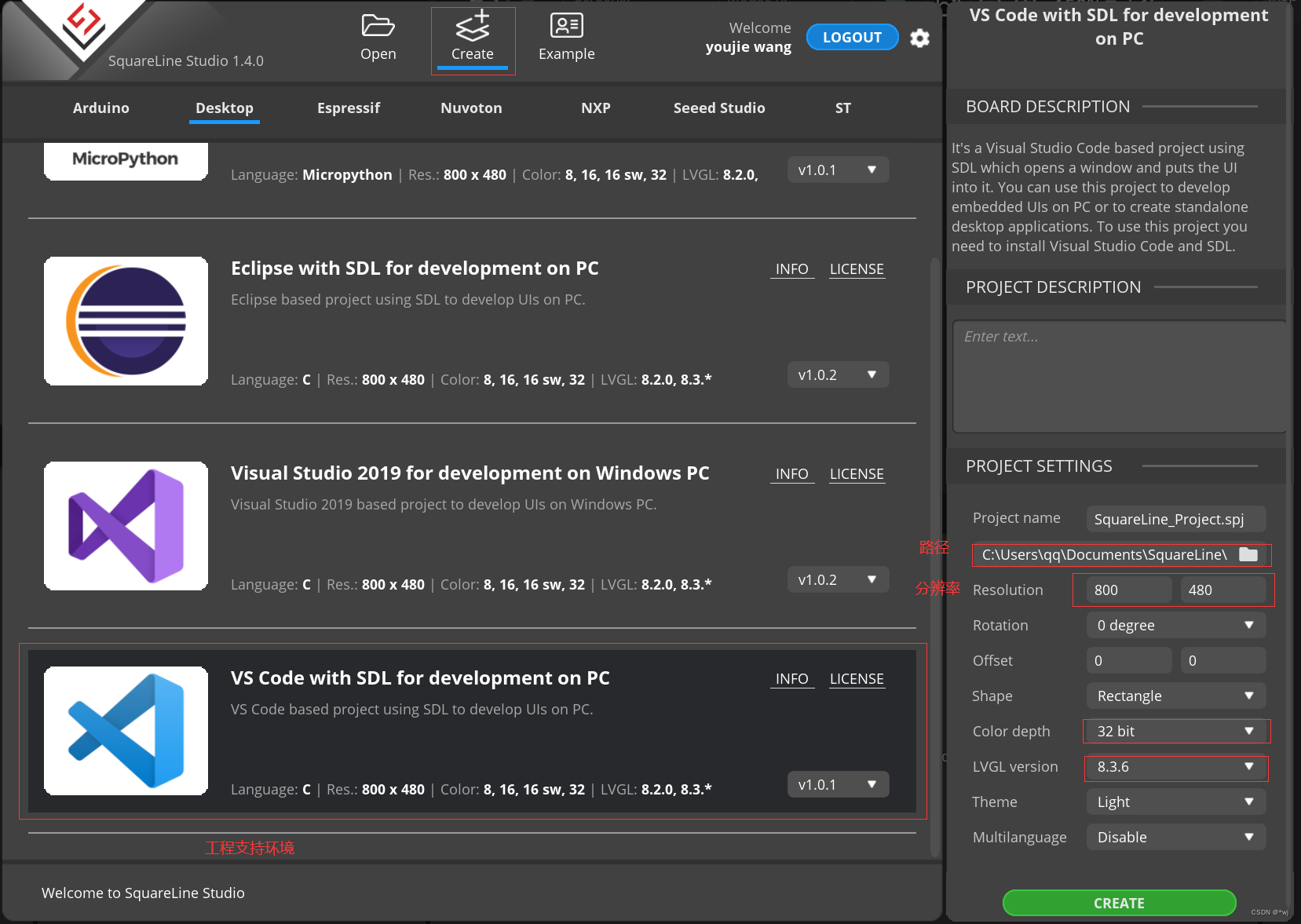Image resolution: width=1301 pixels, height=924 pixels.
Task: Open the Rotation dropdown
Action: click(x=1176, y=625)
